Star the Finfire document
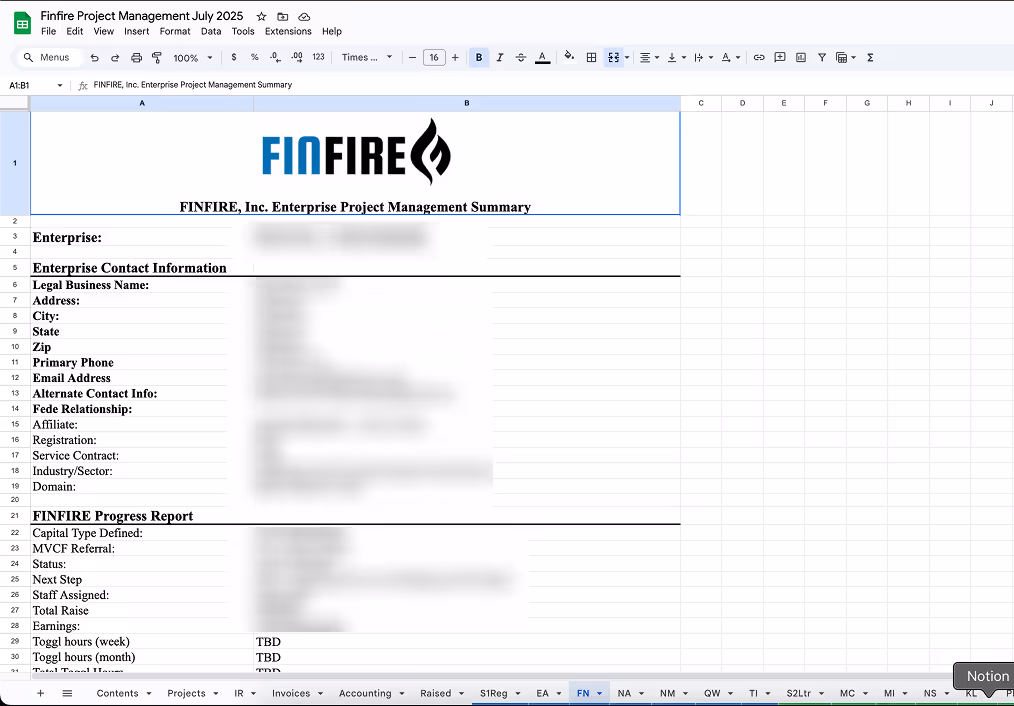The image size is (1014, 706). [x=261, y=16]
